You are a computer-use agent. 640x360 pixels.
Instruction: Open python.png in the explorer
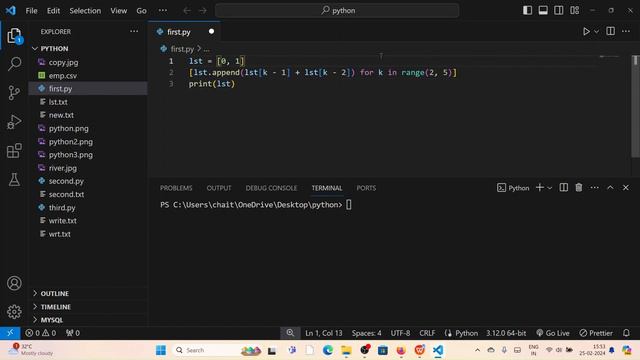(88, 128)
